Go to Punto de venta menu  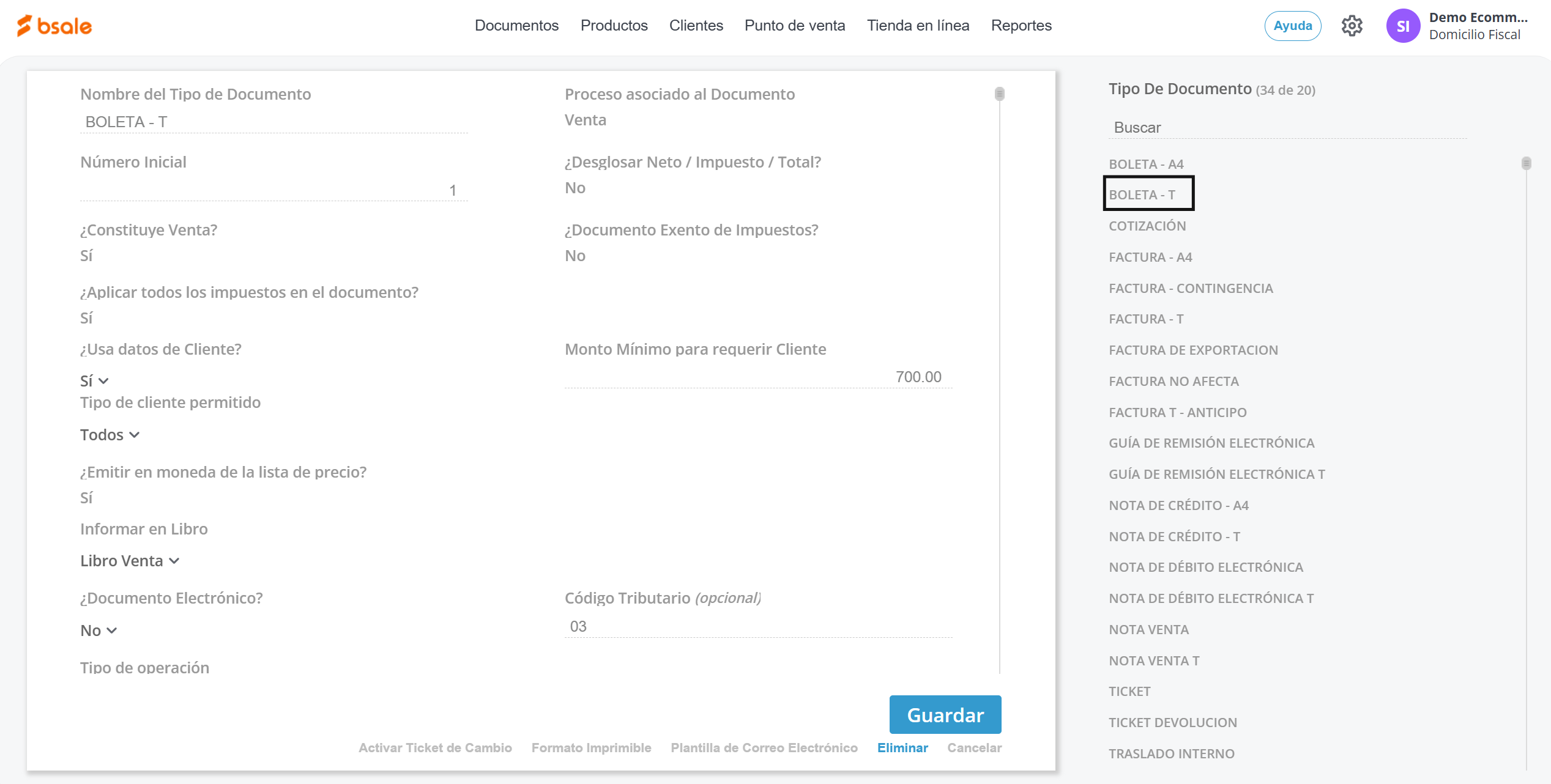[794, 26]
